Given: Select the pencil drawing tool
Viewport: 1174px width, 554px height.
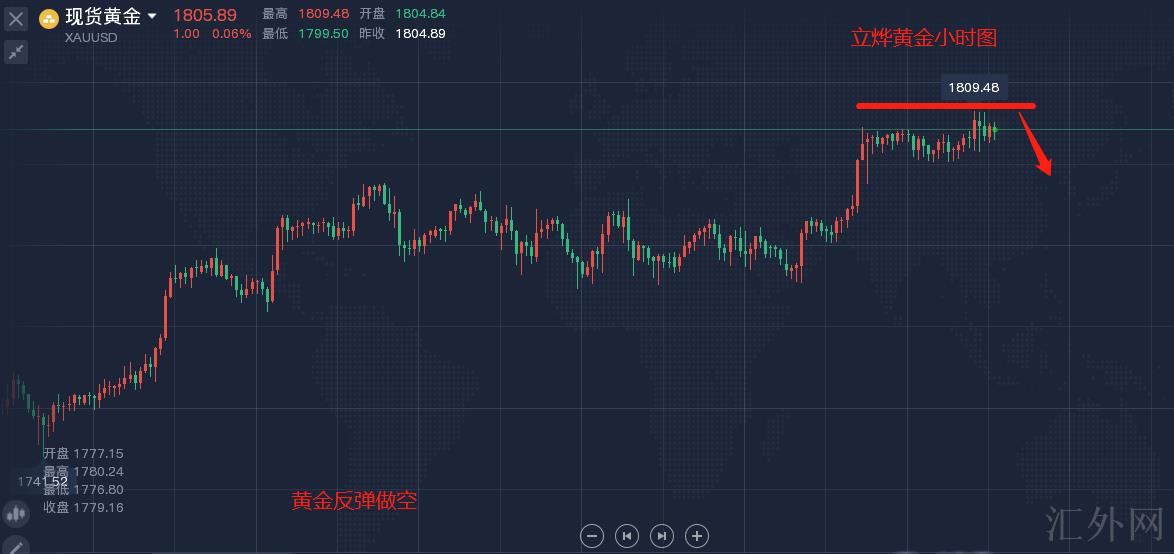Looking at the screenshot, I should click(16, 546).
